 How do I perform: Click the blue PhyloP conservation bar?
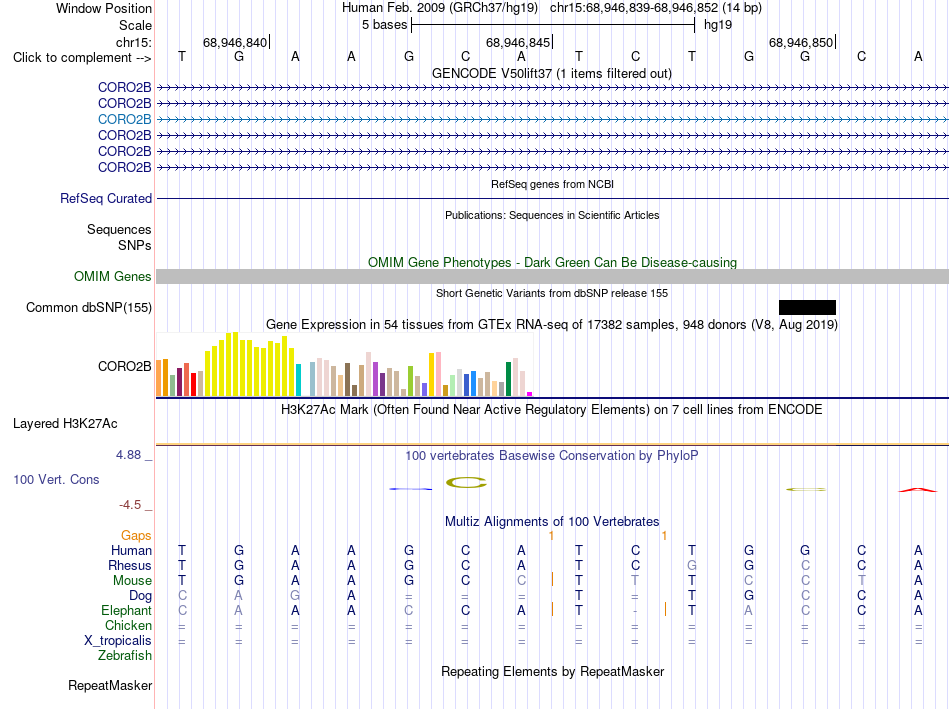click(411, 488)
